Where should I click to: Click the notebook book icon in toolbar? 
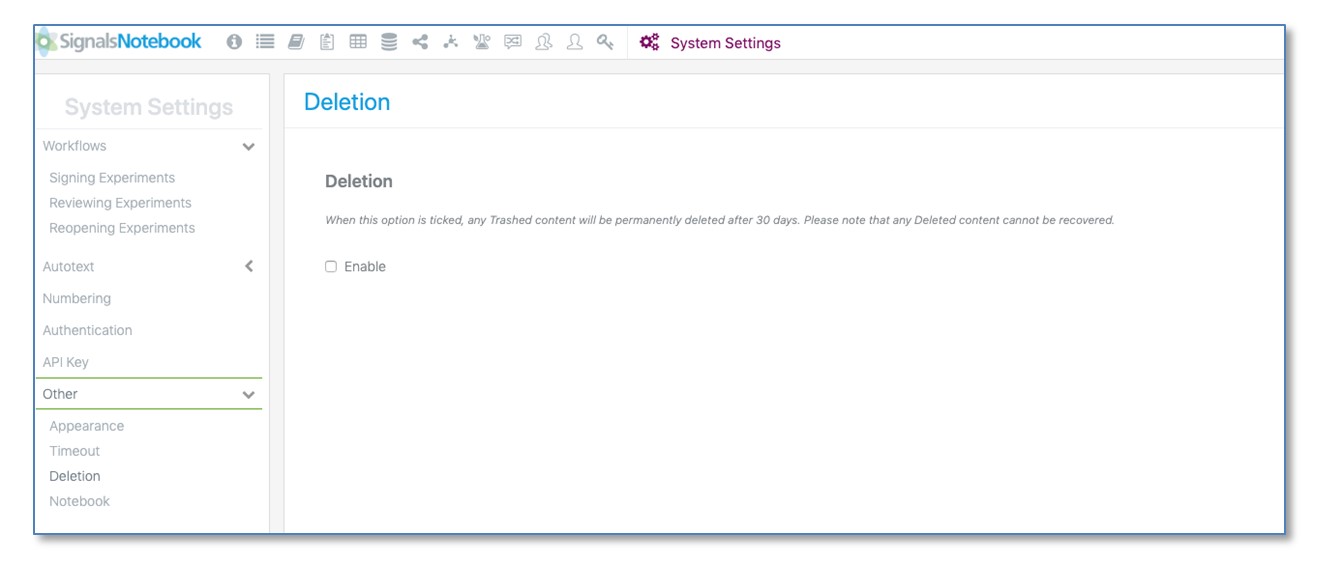pos(296,42)
